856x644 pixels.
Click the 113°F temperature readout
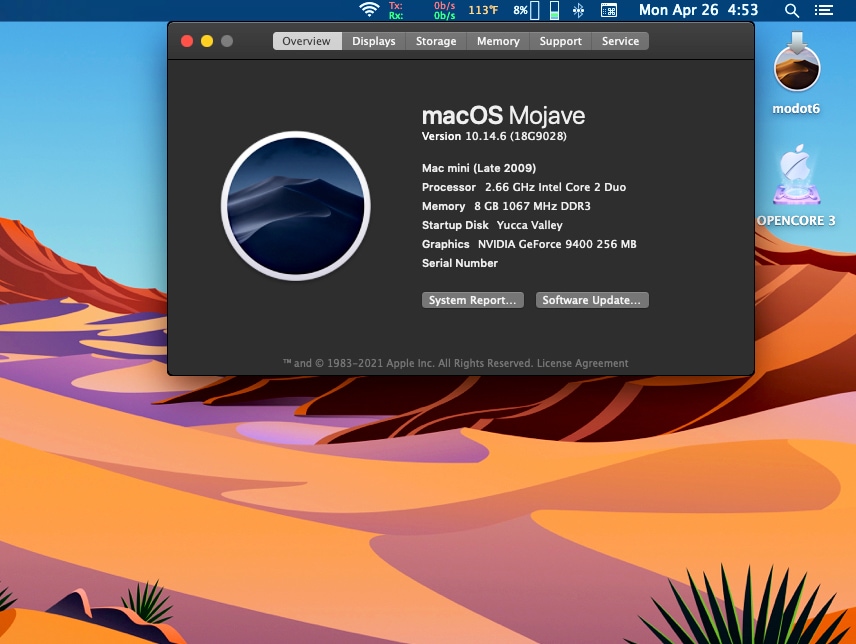click(483, 10)
